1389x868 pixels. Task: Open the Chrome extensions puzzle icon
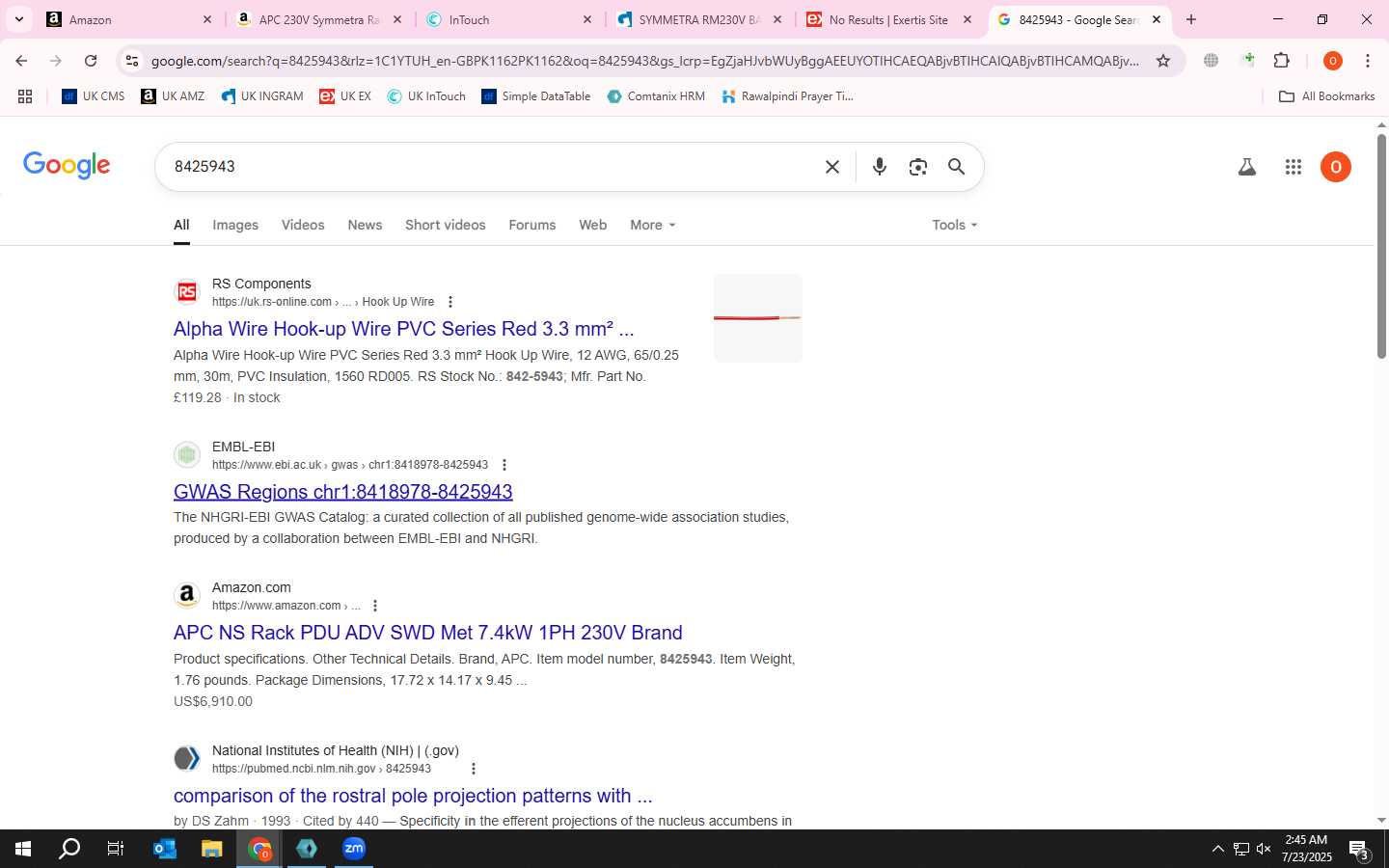[1282, 61]
